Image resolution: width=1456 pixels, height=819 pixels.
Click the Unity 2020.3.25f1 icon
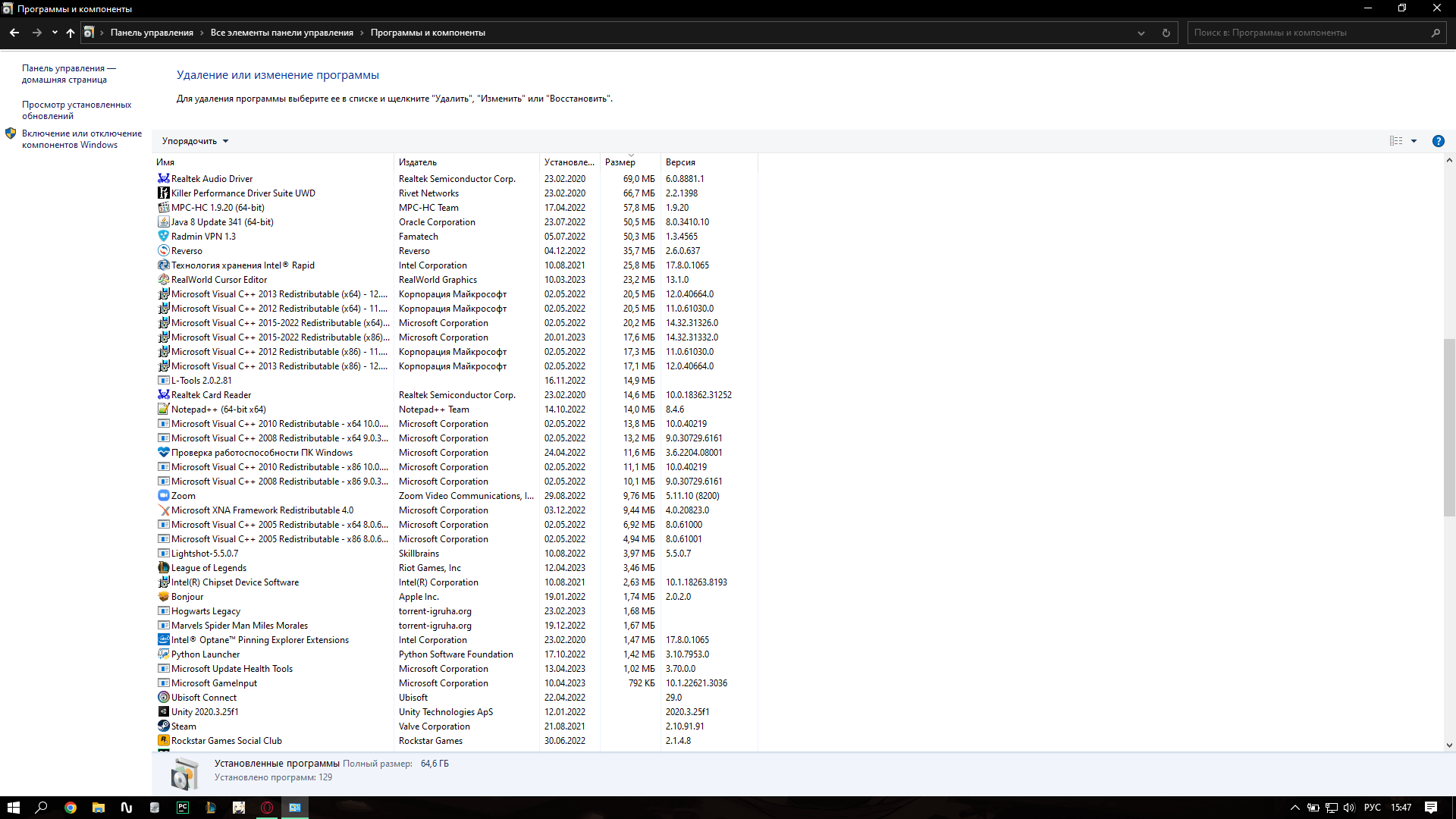point(163,711)
